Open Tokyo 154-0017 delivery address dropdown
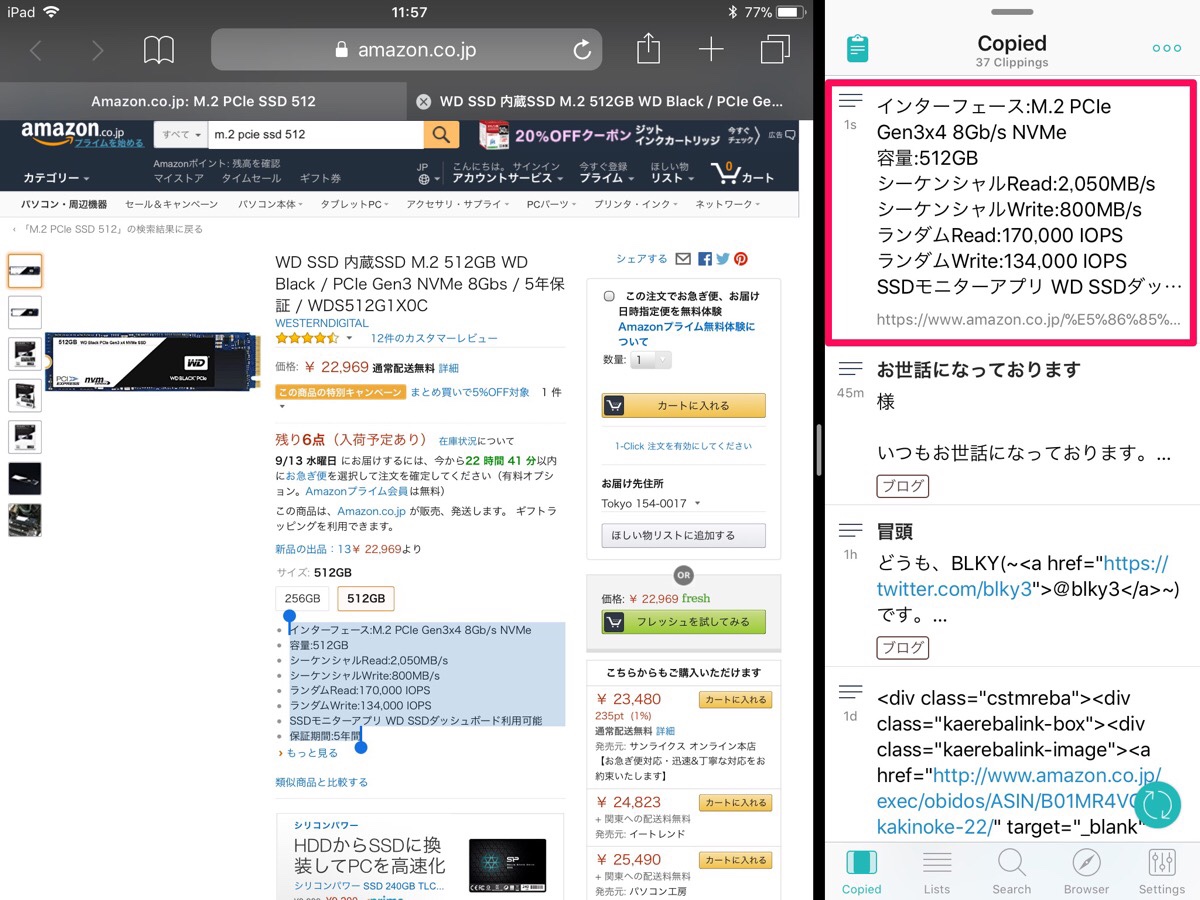The height and width of the screenshot is (900, 1200). (x=651, y=503)
